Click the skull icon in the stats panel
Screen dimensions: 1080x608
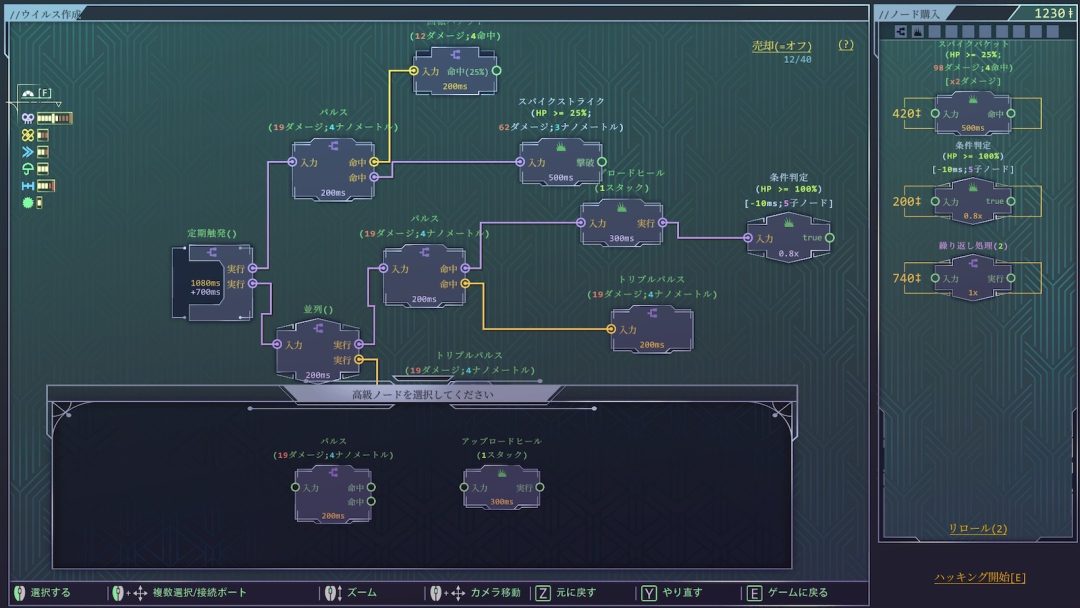coord(27,118)
